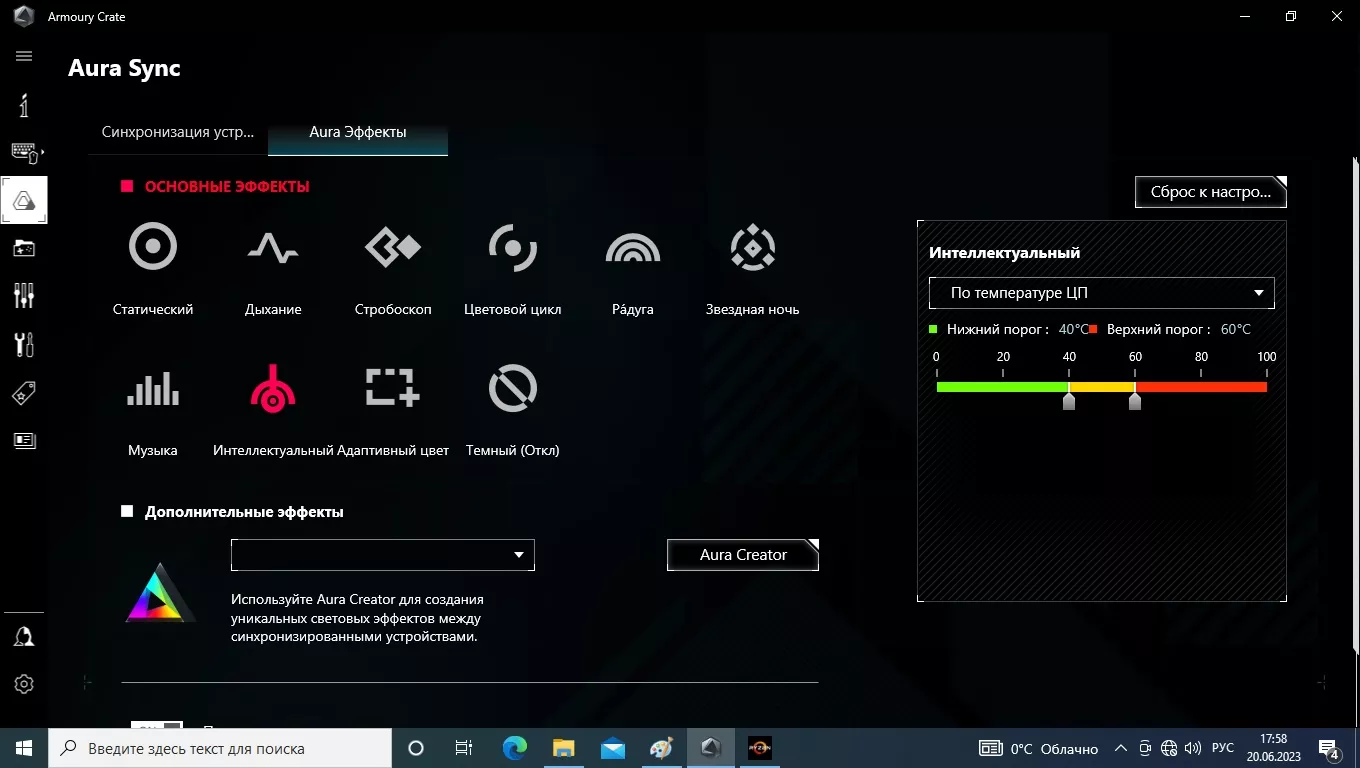Select the Цветовой цикл effect

click(x=513, y=269)
